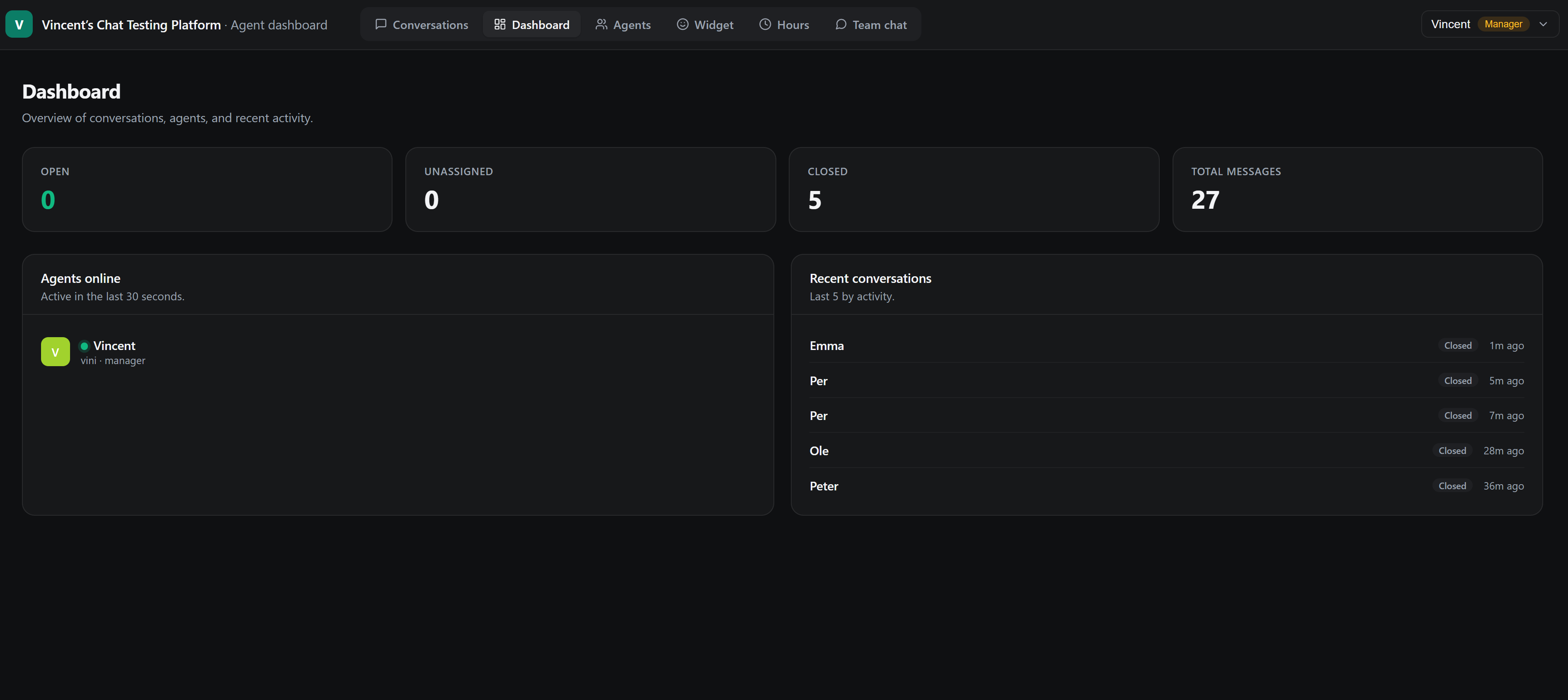1568x700 pixels.
Task: Click the Manager role badge
Action: pyautogui.click(x=1503, y=24)
